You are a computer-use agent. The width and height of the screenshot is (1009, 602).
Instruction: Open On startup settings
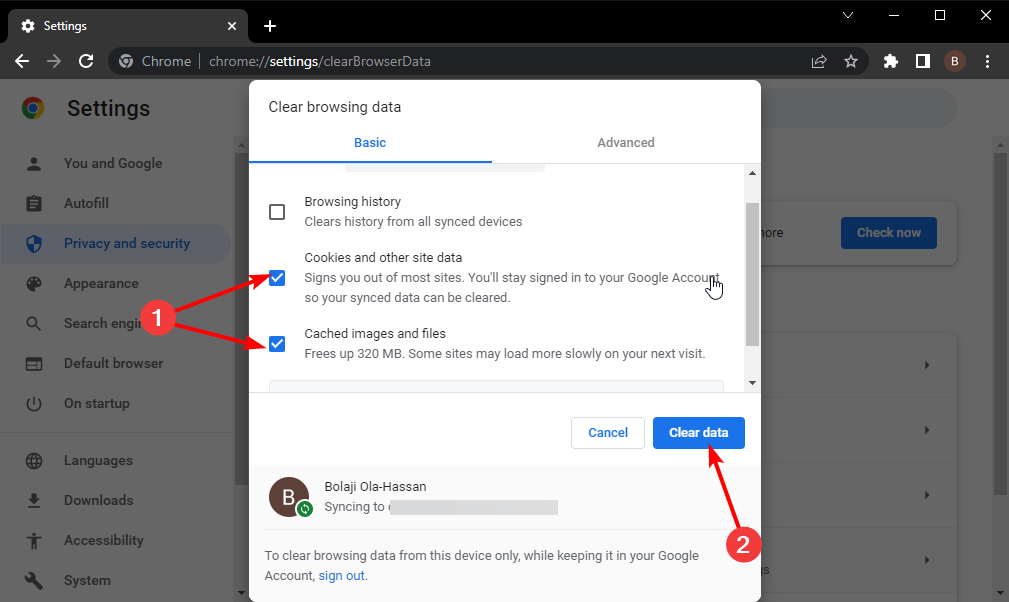[x=97, y=403]
